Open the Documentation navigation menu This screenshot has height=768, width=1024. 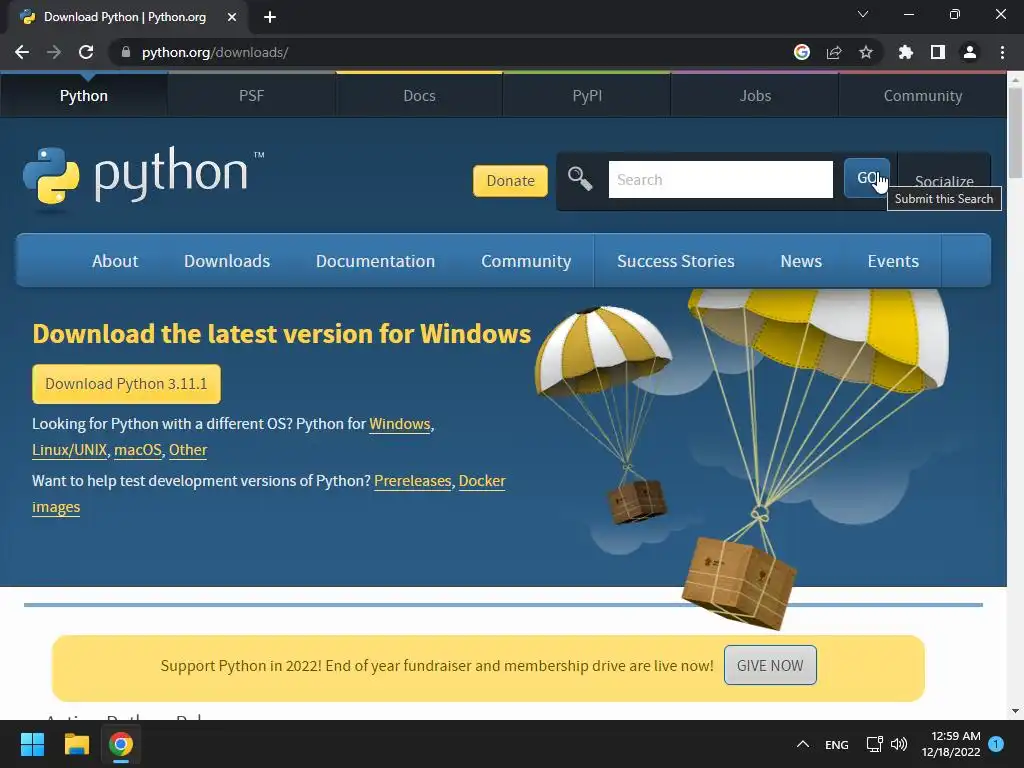[376, 261]
